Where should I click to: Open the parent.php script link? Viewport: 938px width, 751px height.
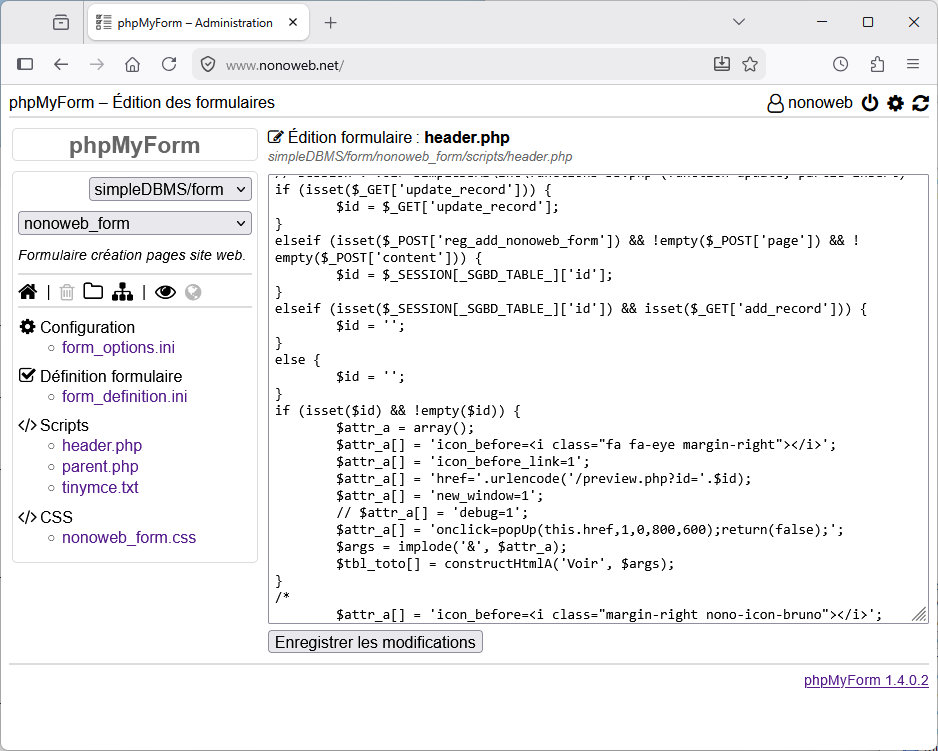tap(100, 466)
